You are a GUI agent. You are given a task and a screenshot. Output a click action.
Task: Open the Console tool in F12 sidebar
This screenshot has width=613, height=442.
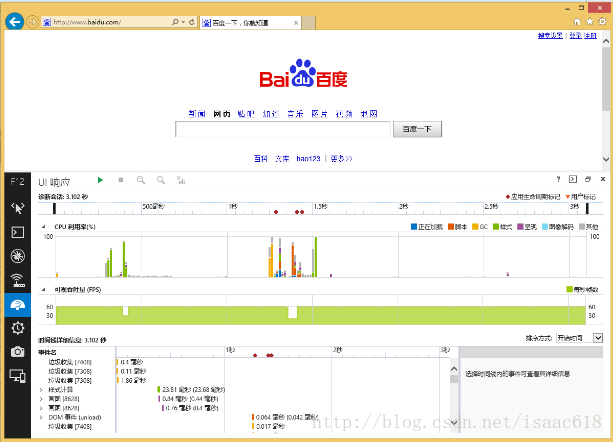tap(18, 232)
